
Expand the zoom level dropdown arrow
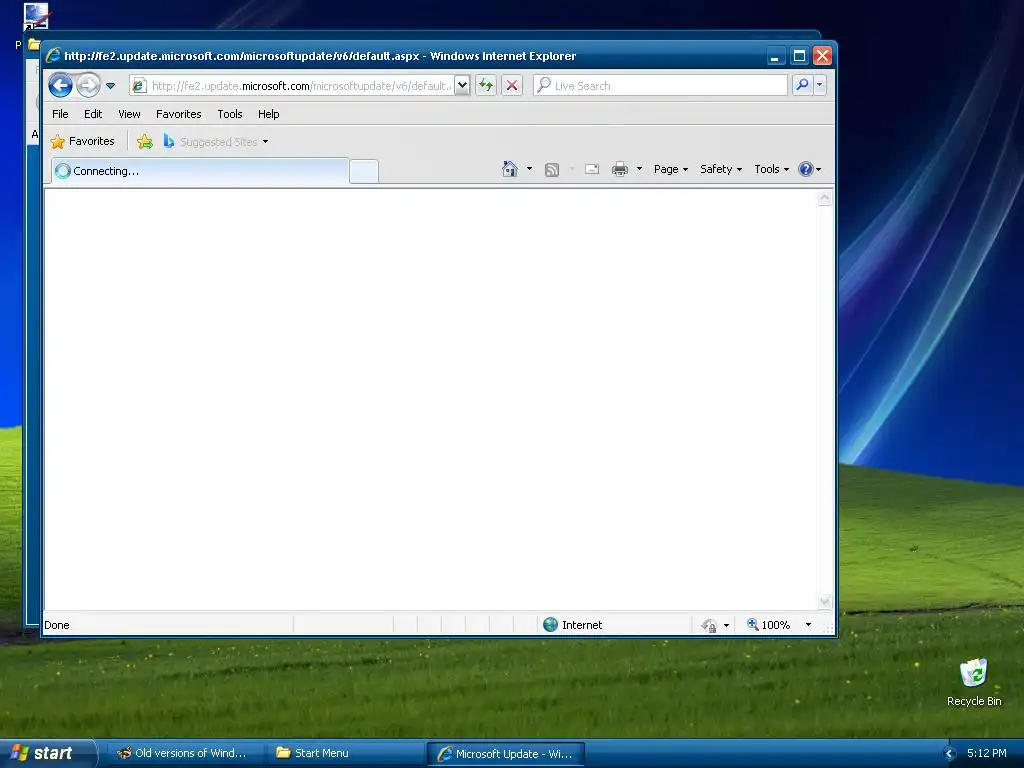808,625
